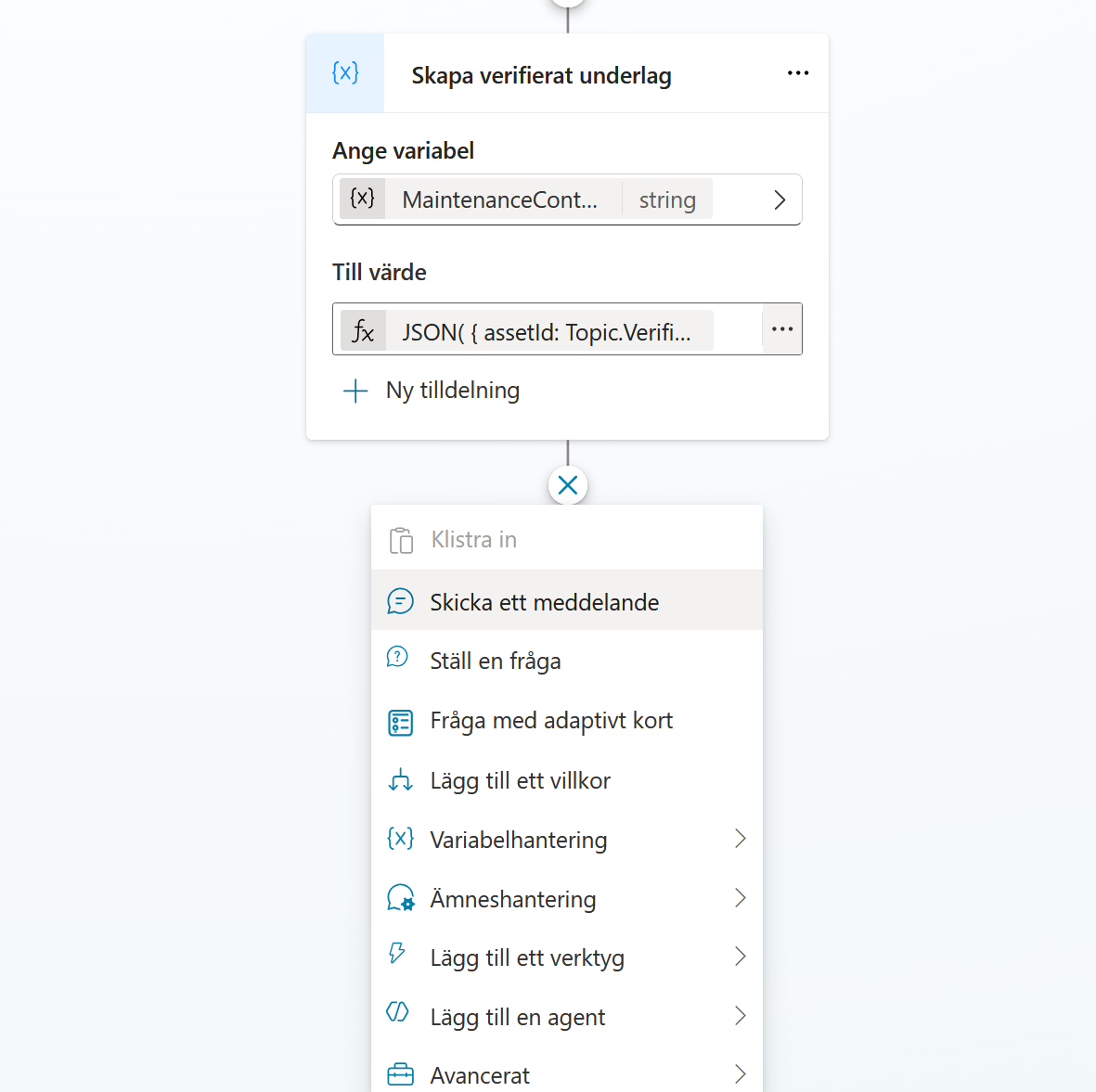The image size is (1096, 1092).
Task: Click the toolbox icon for Avancerat
Action: tap(401, 1074)
